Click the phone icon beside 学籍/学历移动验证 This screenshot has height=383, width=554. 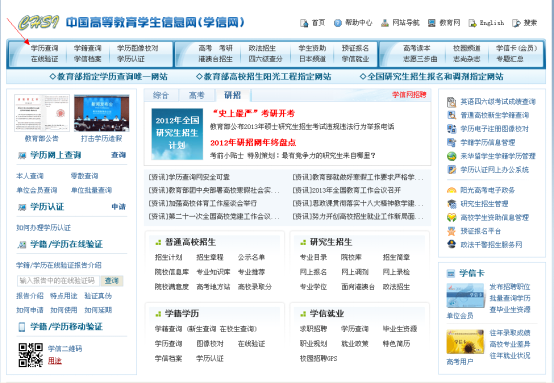click(22, 327)
